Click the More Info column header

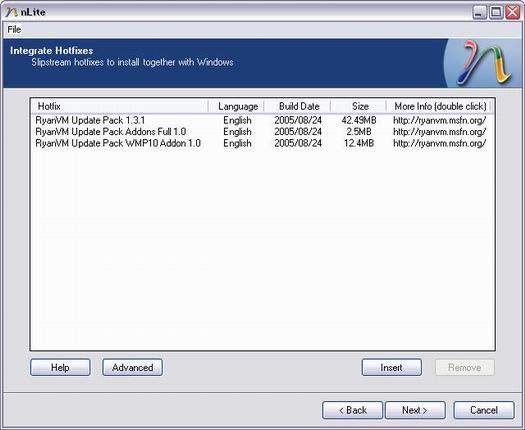point(439,106)
